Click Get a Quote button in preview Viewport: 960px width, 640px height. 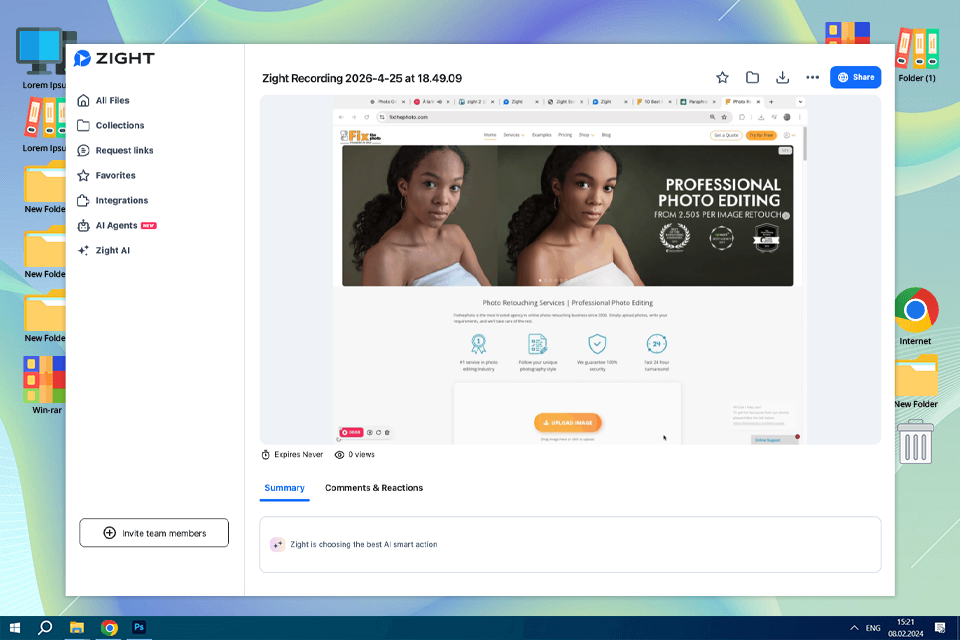point(726,135)
